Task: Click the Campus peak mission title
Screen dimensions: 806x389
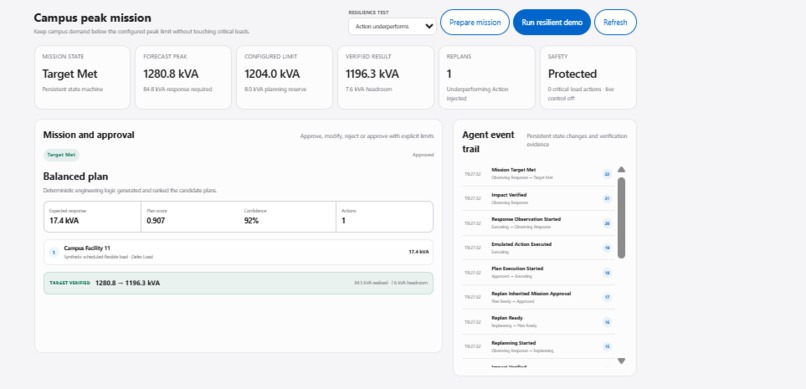Action: (93, 18)
